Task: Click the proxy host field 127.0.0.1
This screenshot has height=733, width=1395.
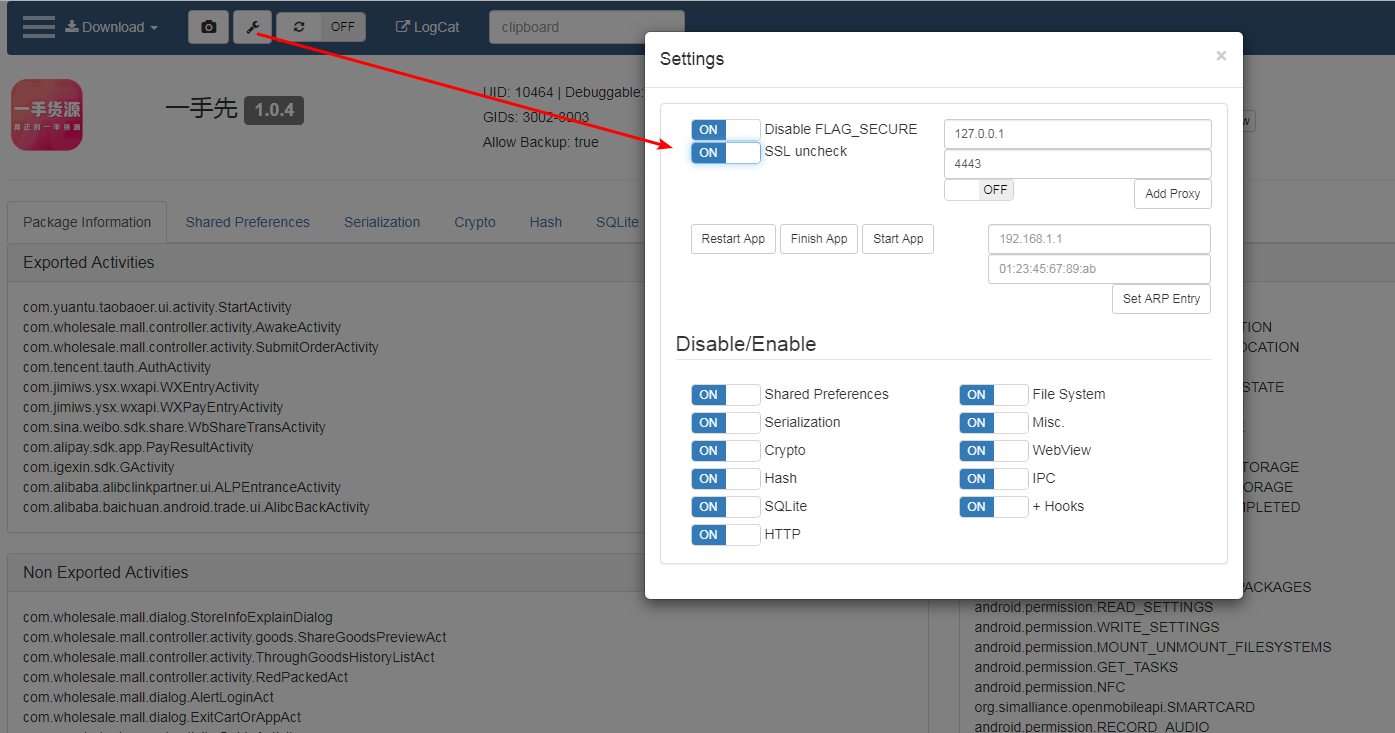Action: pyautogui.click(x=1078, y=134)
